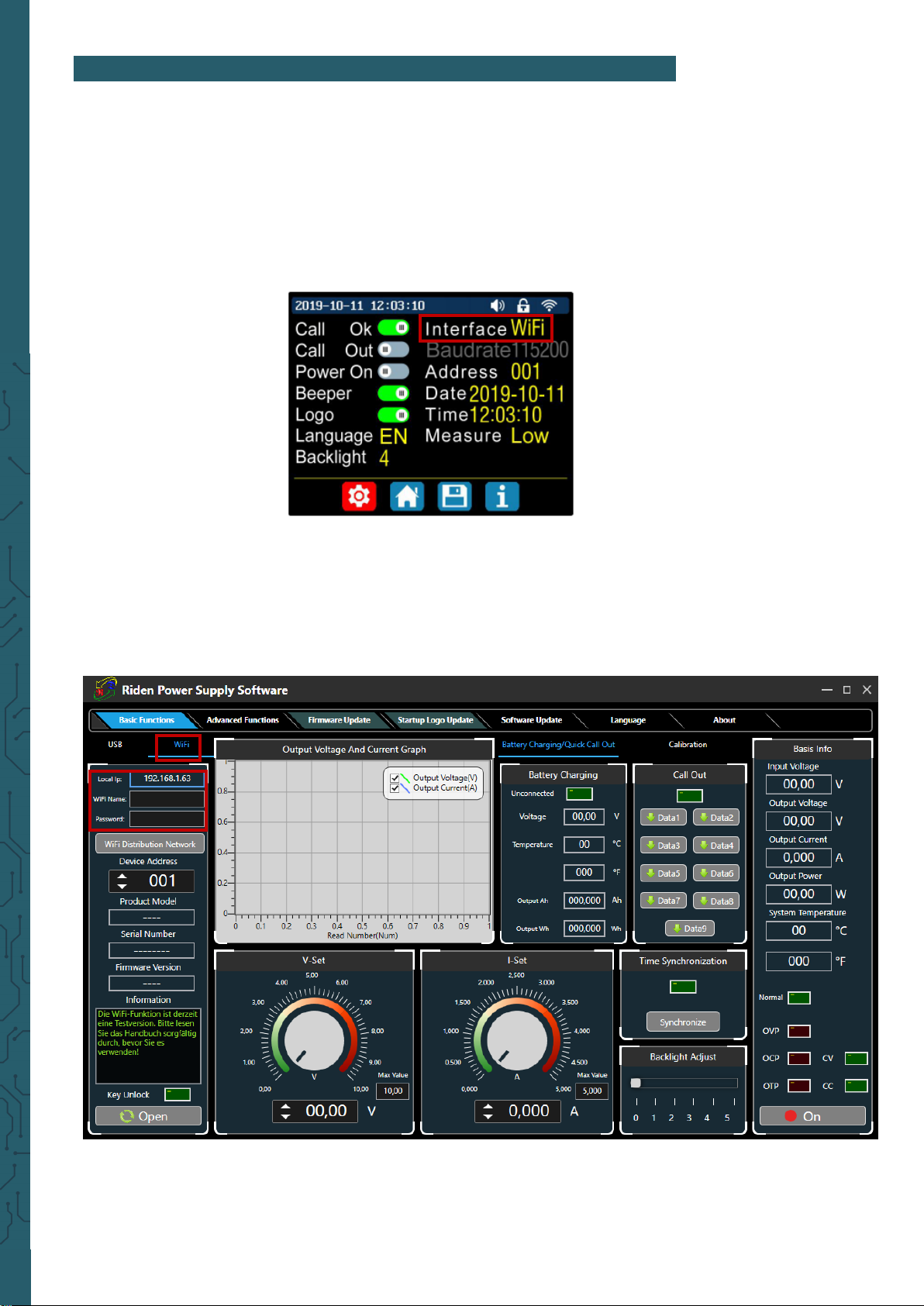The width and height of the screenshot is (924, 1306).
Task: Toggle Call Ok switch on device
Action: [393, 328]
